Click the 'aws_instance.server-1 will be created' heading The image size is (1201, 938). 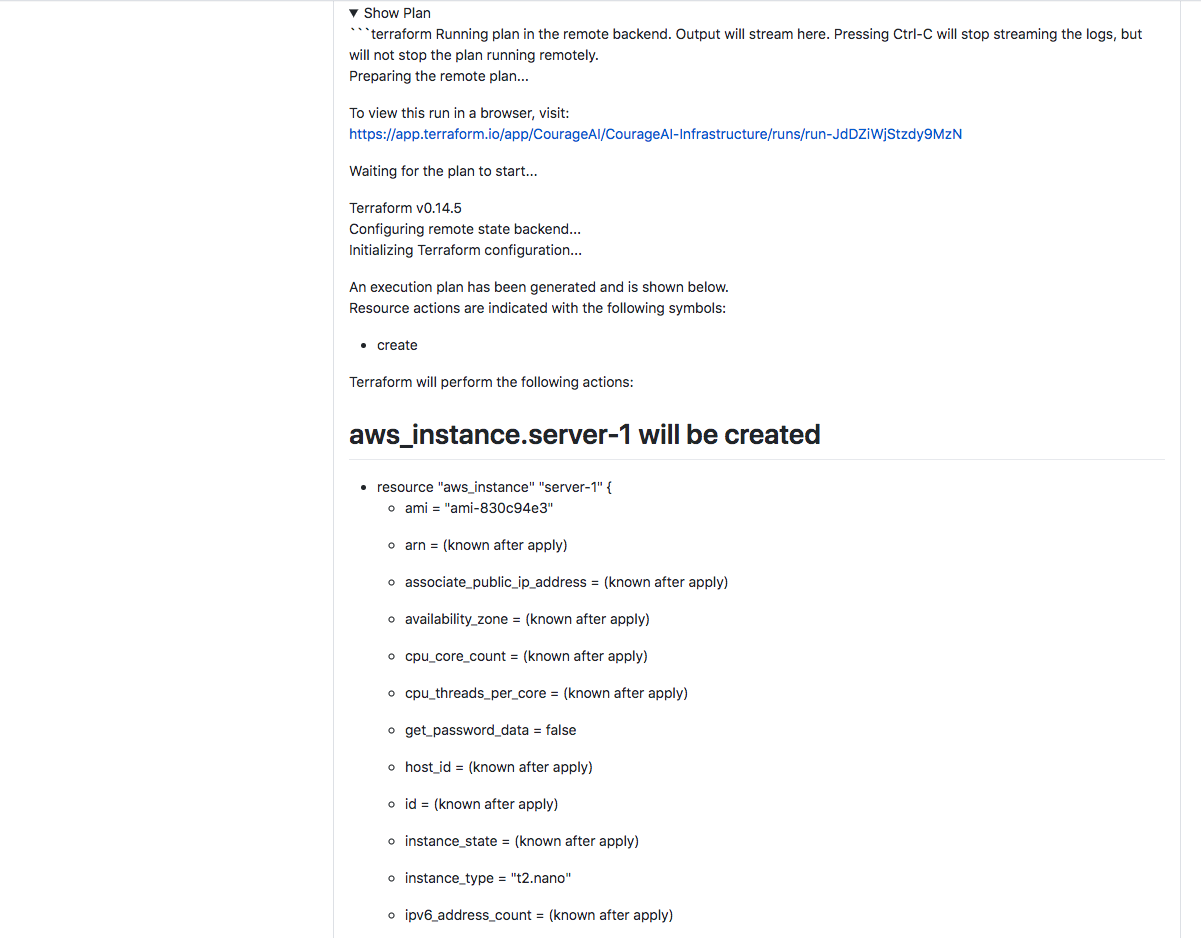click(585, 435)
